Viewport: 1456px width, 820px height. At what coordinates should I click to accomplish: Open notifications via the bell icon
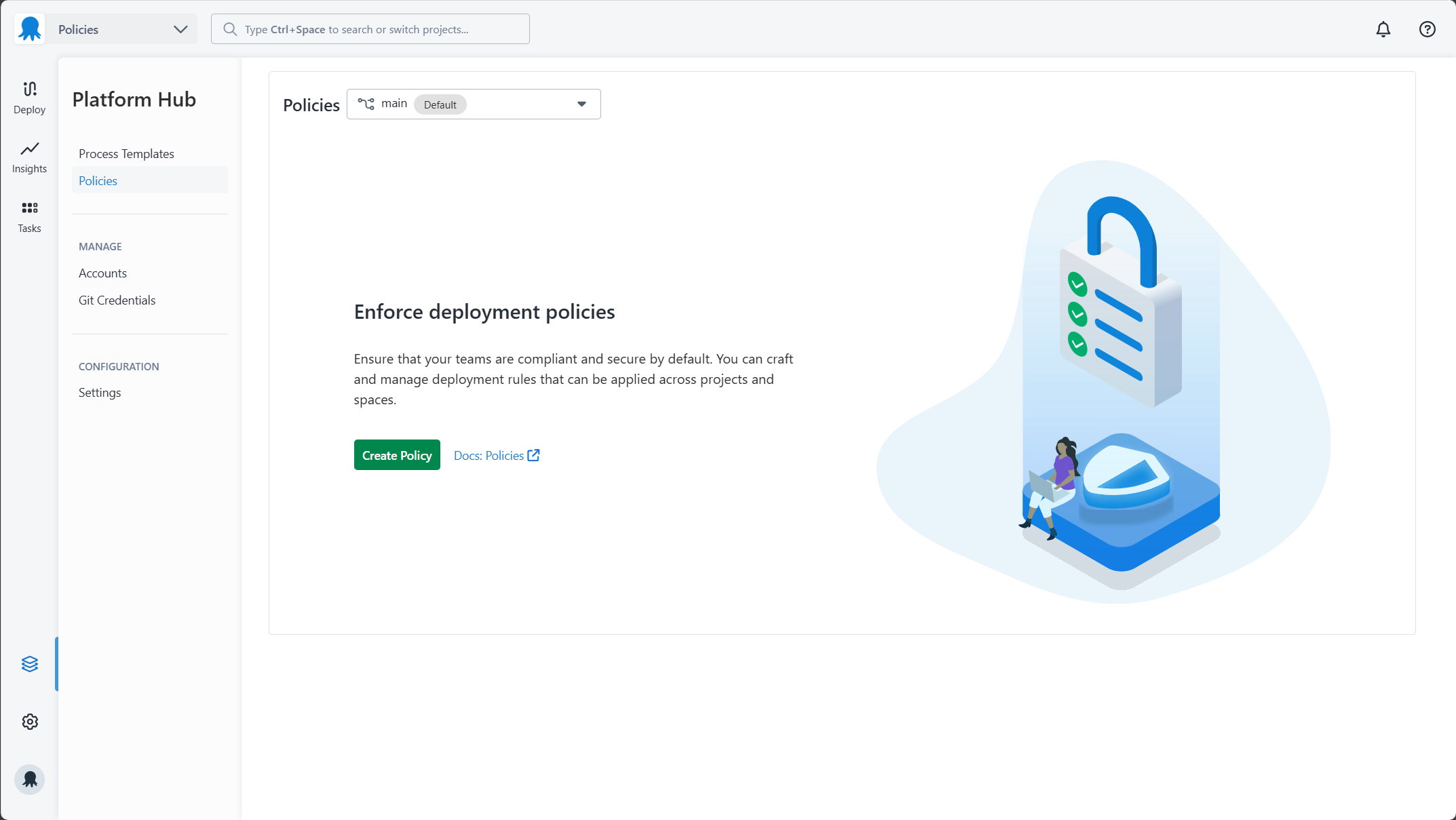click(1383, 29)
